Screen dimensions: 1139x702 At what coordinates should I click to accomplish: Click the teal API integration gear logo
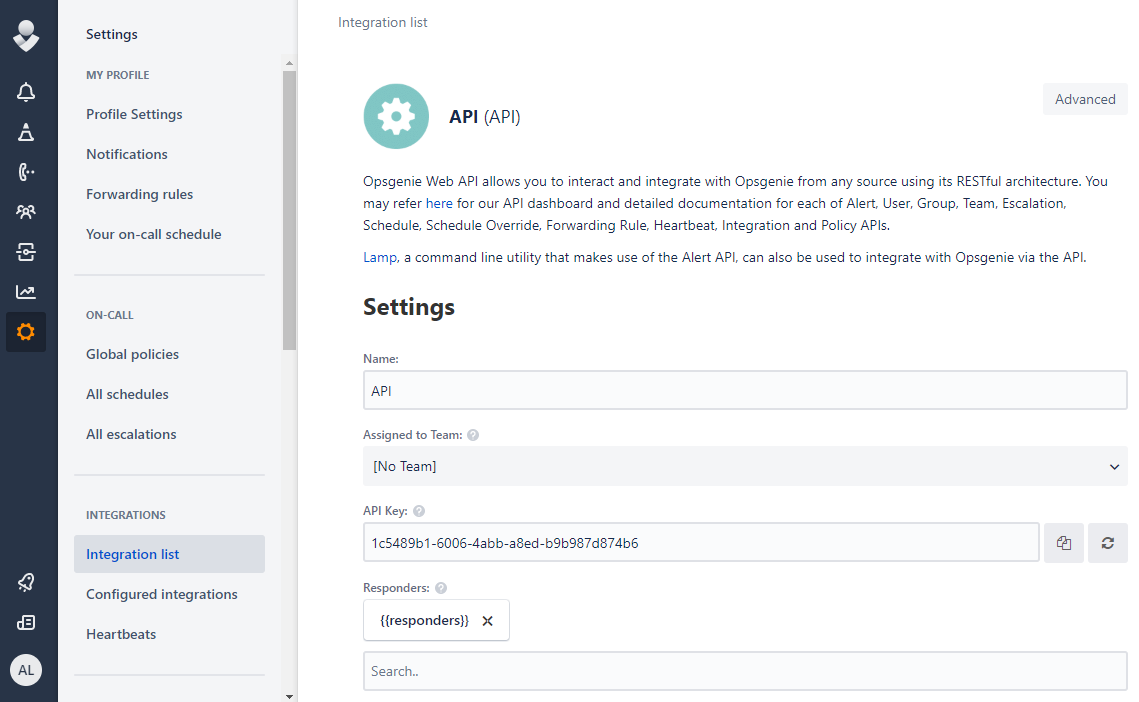point(396,116)
